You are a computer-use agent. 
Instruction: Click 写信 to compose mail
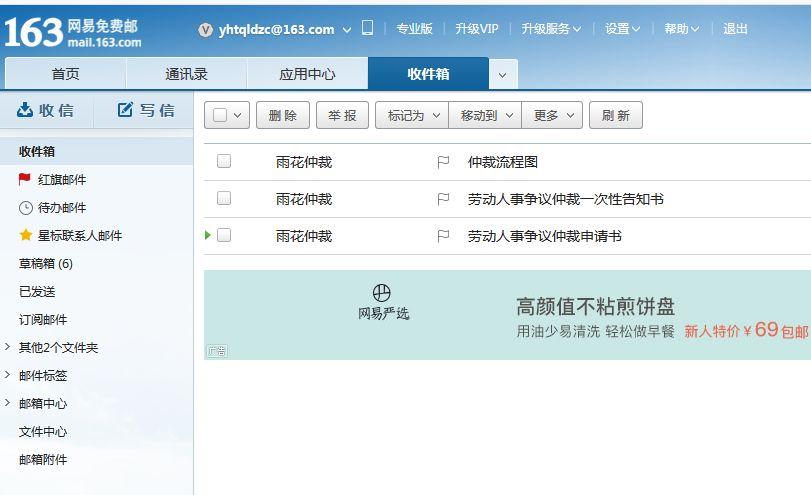point(146,110)
